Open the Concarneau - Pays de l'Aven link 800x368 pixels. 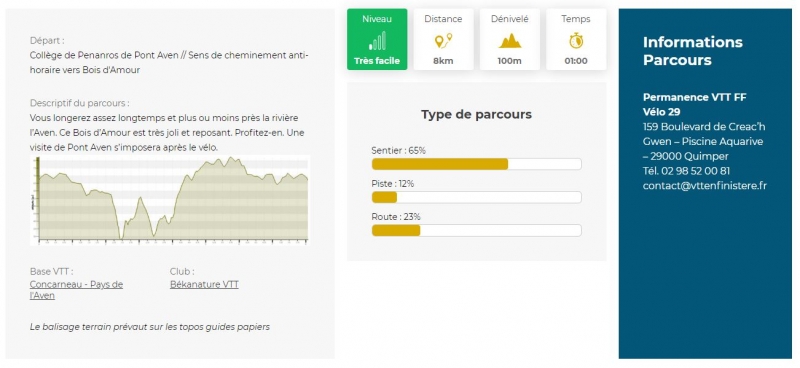(76, 289)
